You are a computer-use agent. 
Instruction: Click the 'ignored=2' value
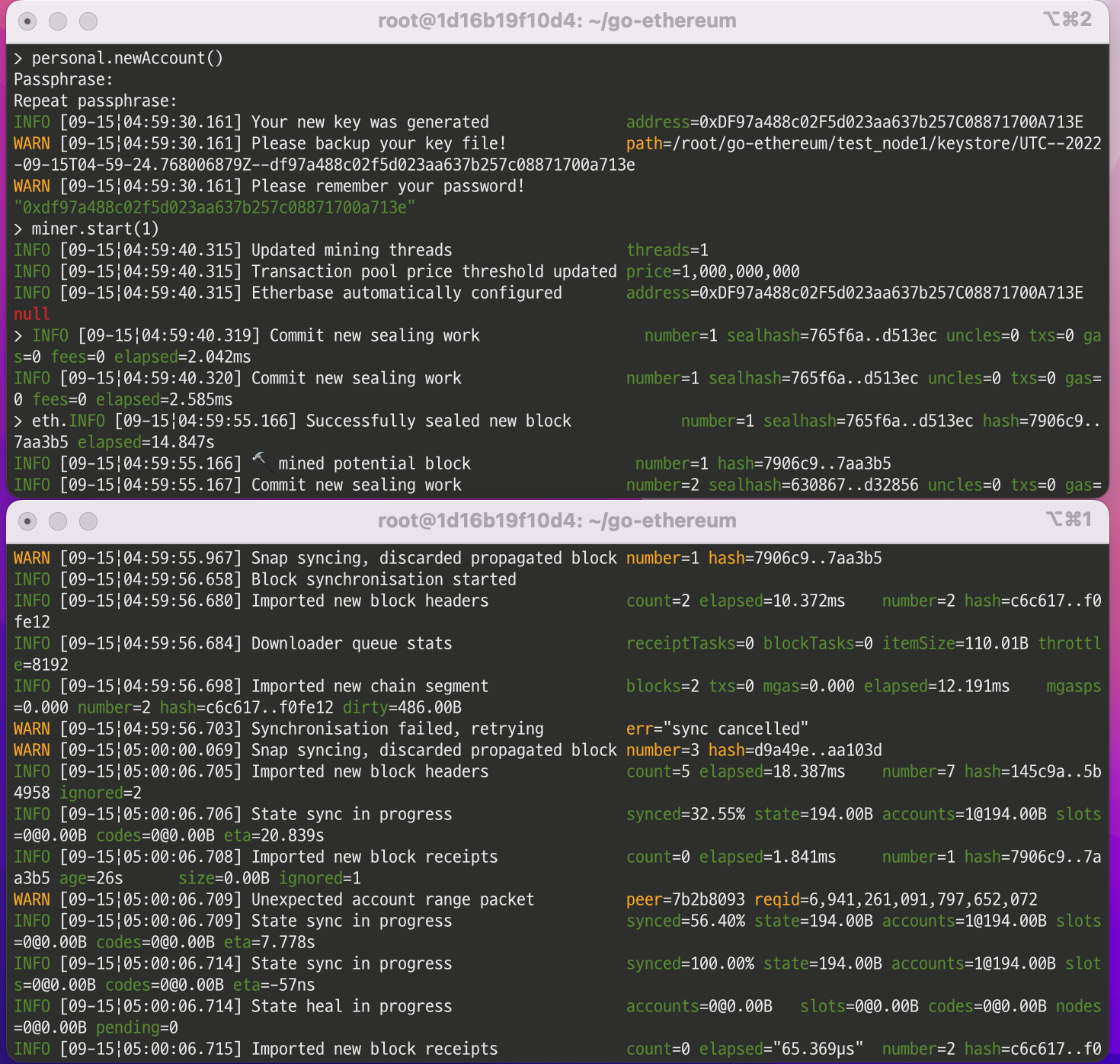[101, 793]
